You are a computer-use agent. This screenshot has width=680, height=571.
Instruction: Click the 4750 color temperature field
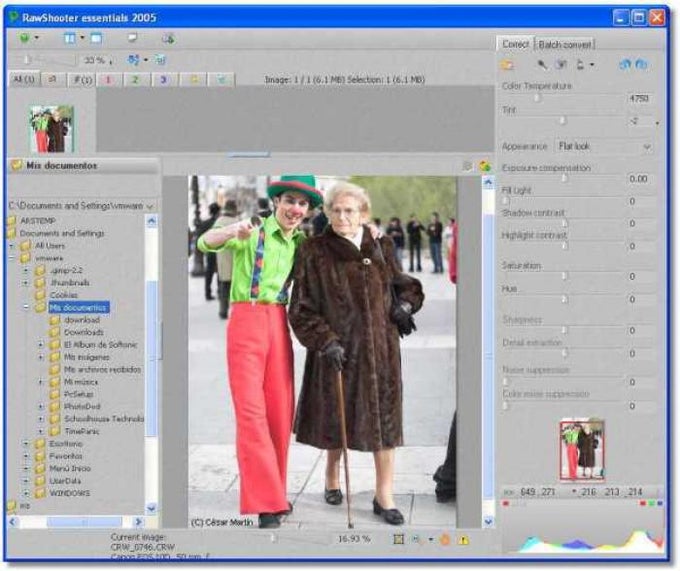(639, 98)
